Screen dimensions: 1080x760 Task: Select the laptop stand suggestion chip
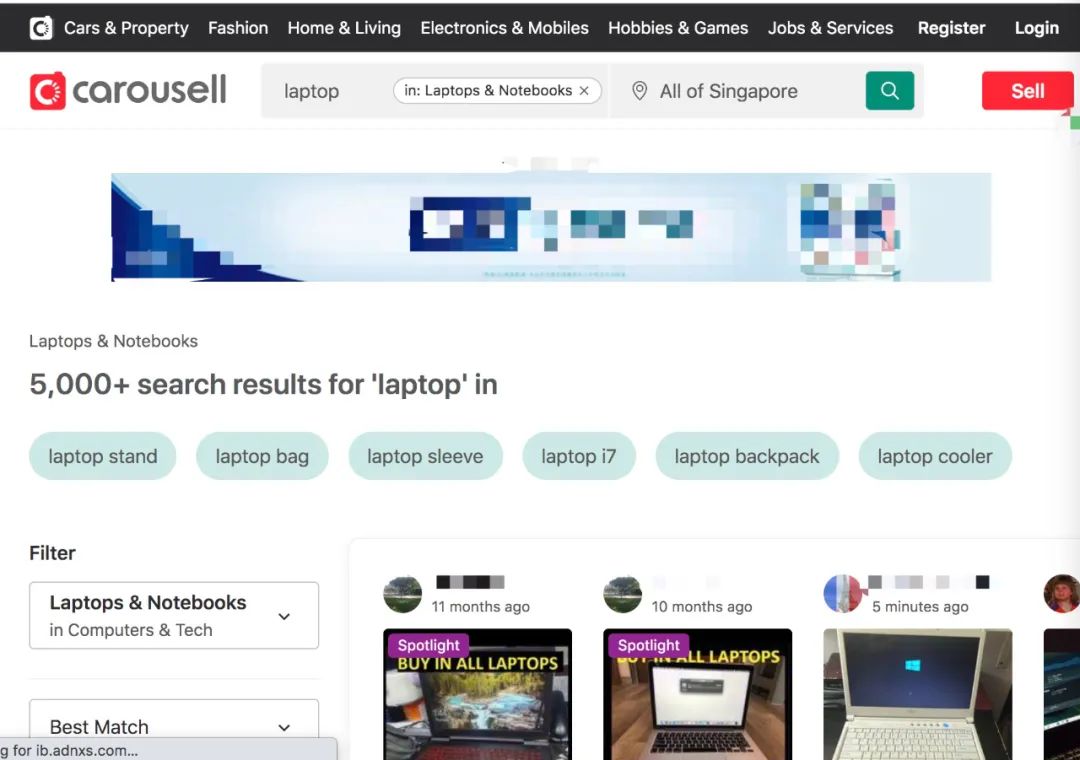[103, 456]
